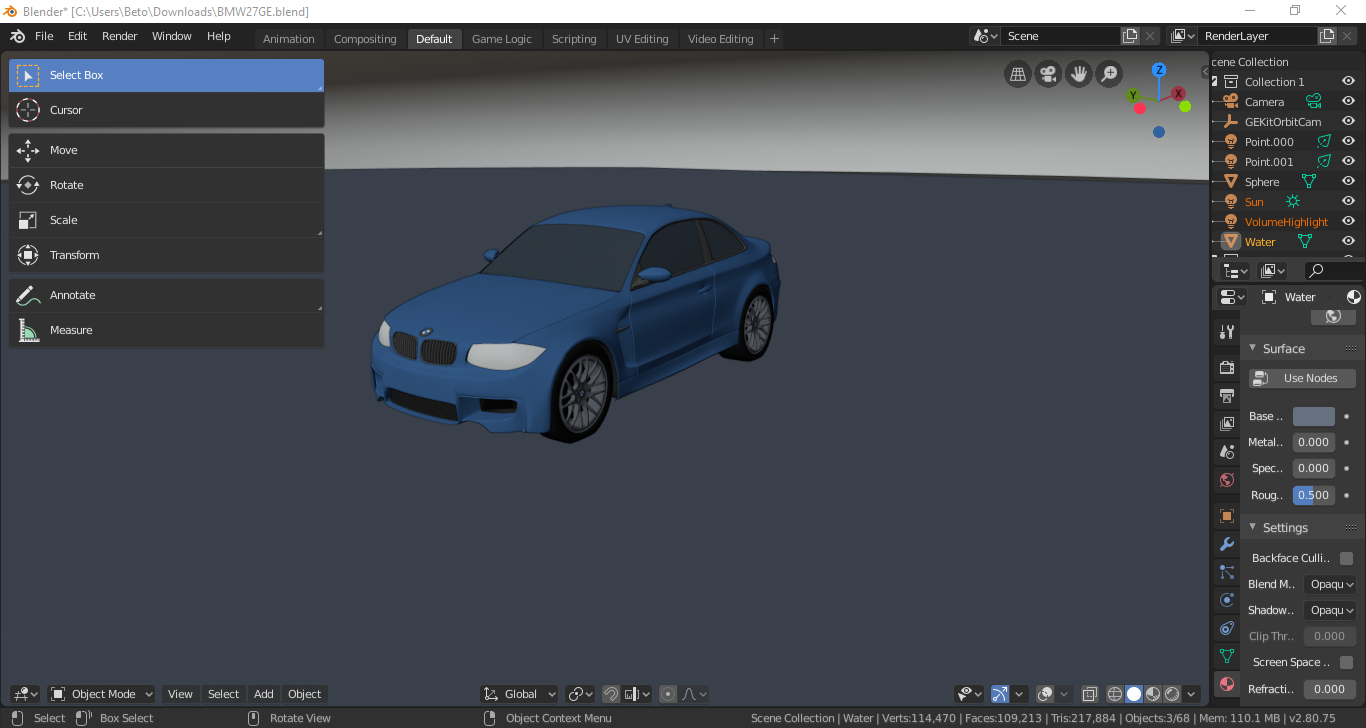Switch to the UV Editing workspace tab
The height and width of the screenshot is (728, 1366).
(x=642, y=39)
